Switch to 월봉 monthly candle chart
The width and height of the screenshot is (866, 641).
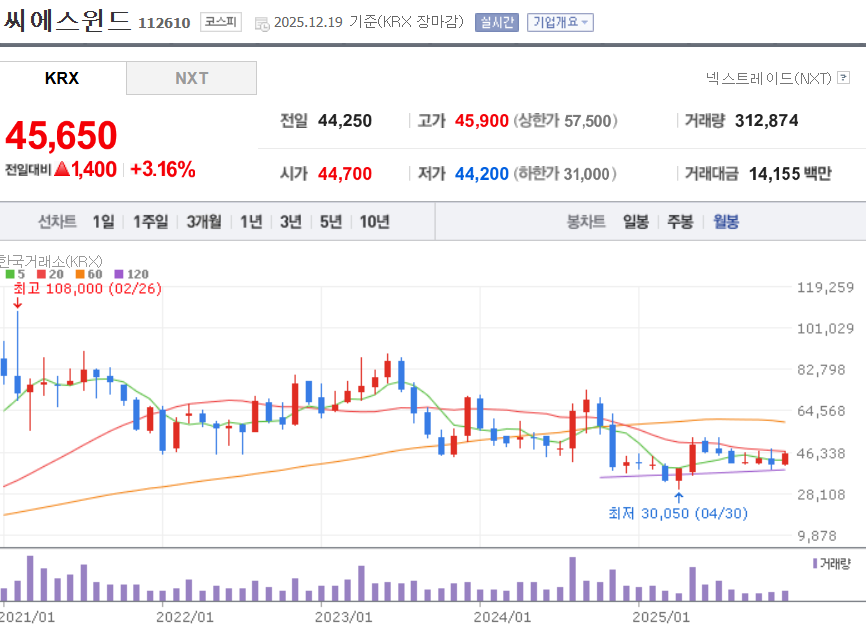point(726,221)
